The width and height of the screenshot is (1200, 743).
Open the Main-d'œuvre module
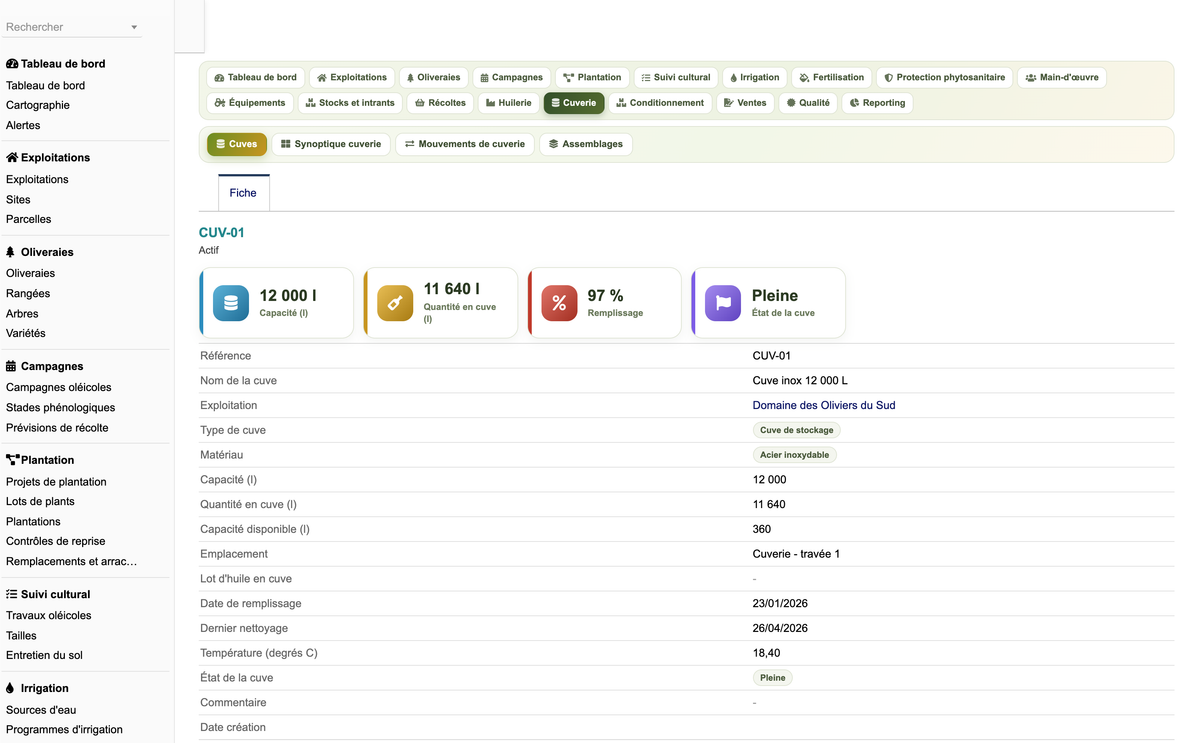[x=1062, y=77]
